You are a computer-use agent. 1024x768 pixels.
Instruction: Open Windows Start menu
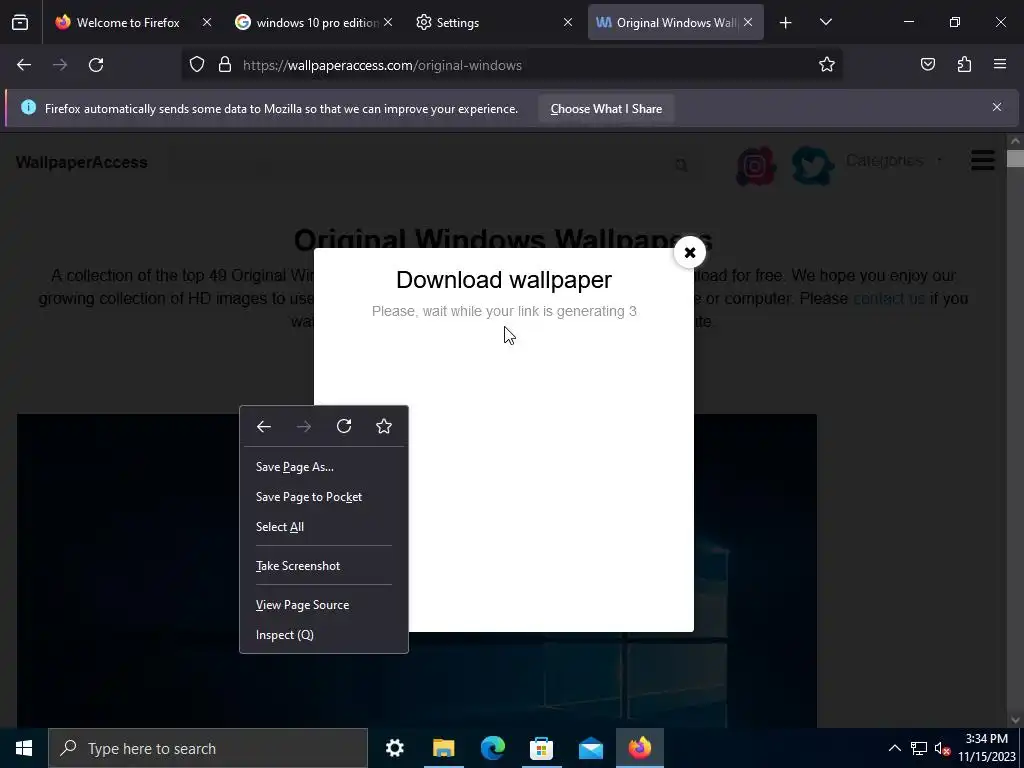point(24,748)
